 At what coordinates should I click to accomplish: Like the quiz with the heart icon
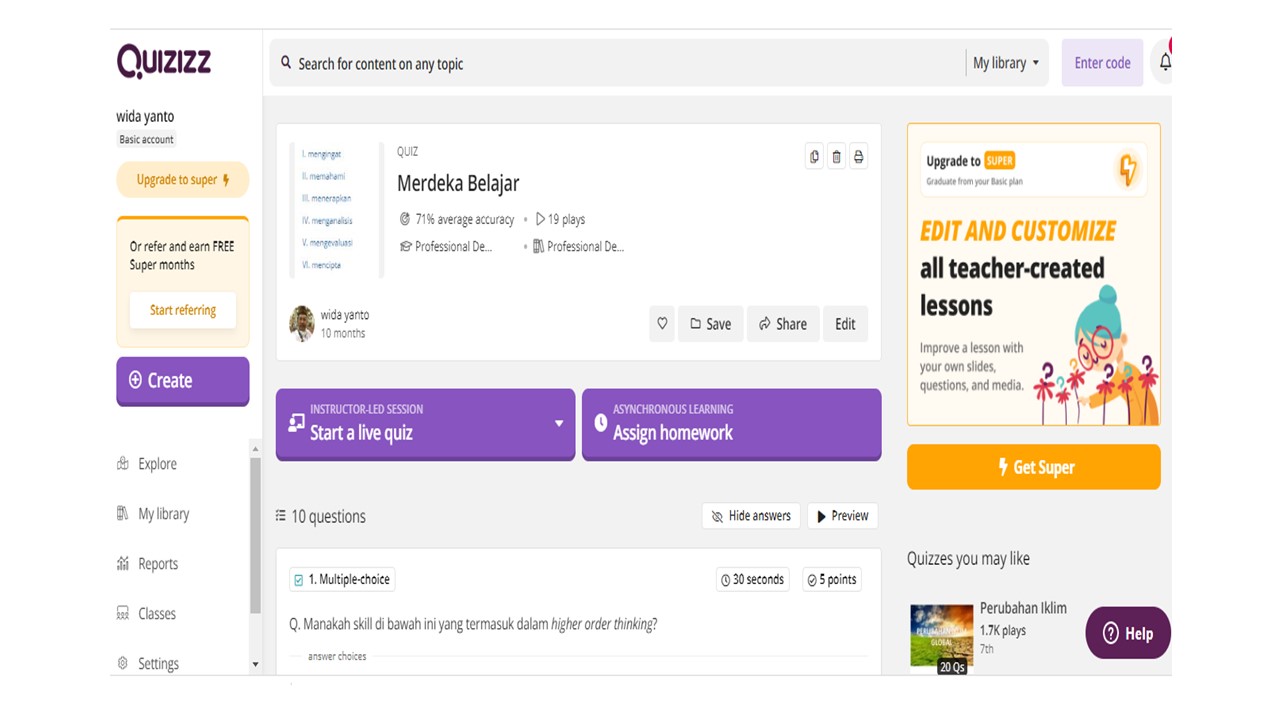662,324
